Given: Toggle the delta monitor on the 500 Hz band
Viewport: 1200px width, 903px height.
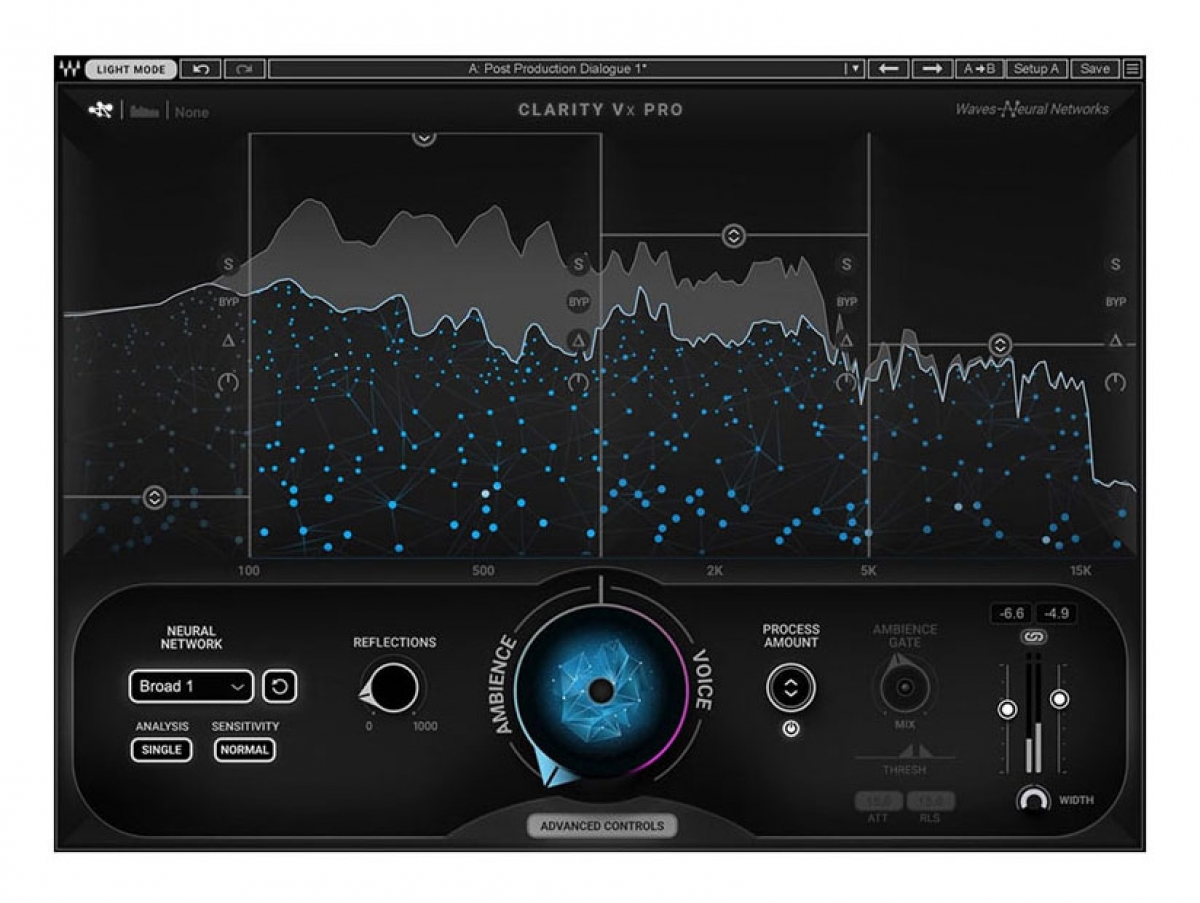Looking at the screenshot, I should tap(578, 341).
